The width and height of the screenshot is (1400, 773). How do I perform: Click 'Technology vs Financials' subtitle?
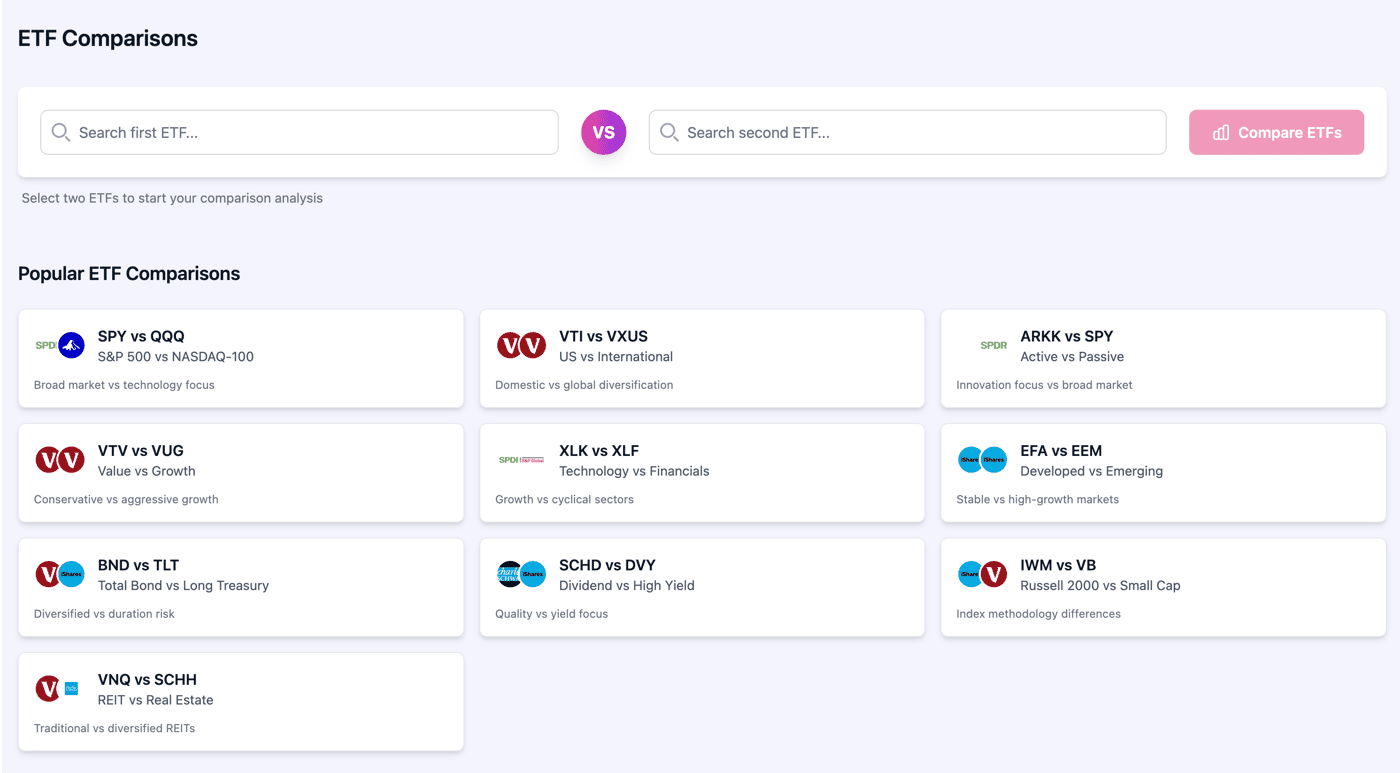[x=634, y=471]
